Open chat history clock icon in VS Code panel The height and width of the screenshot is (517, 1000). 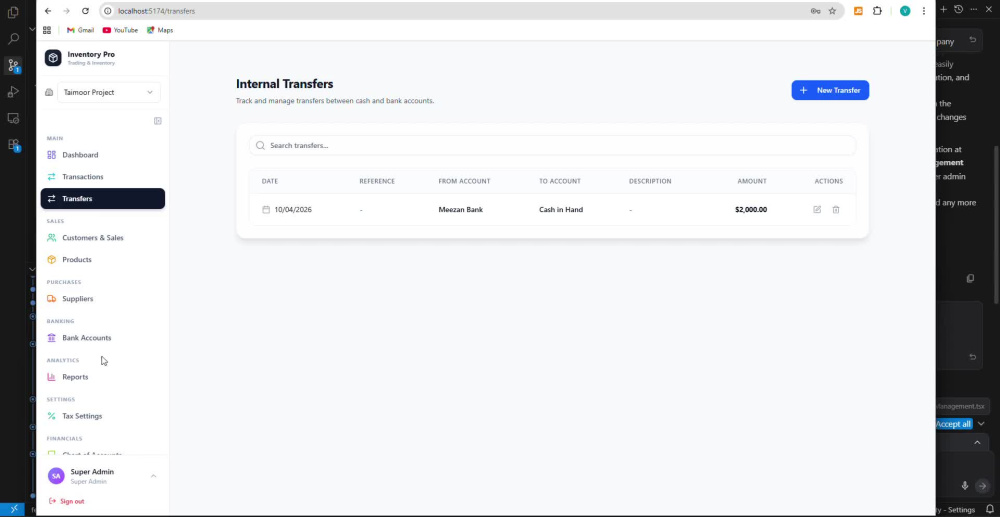point(959,9)
